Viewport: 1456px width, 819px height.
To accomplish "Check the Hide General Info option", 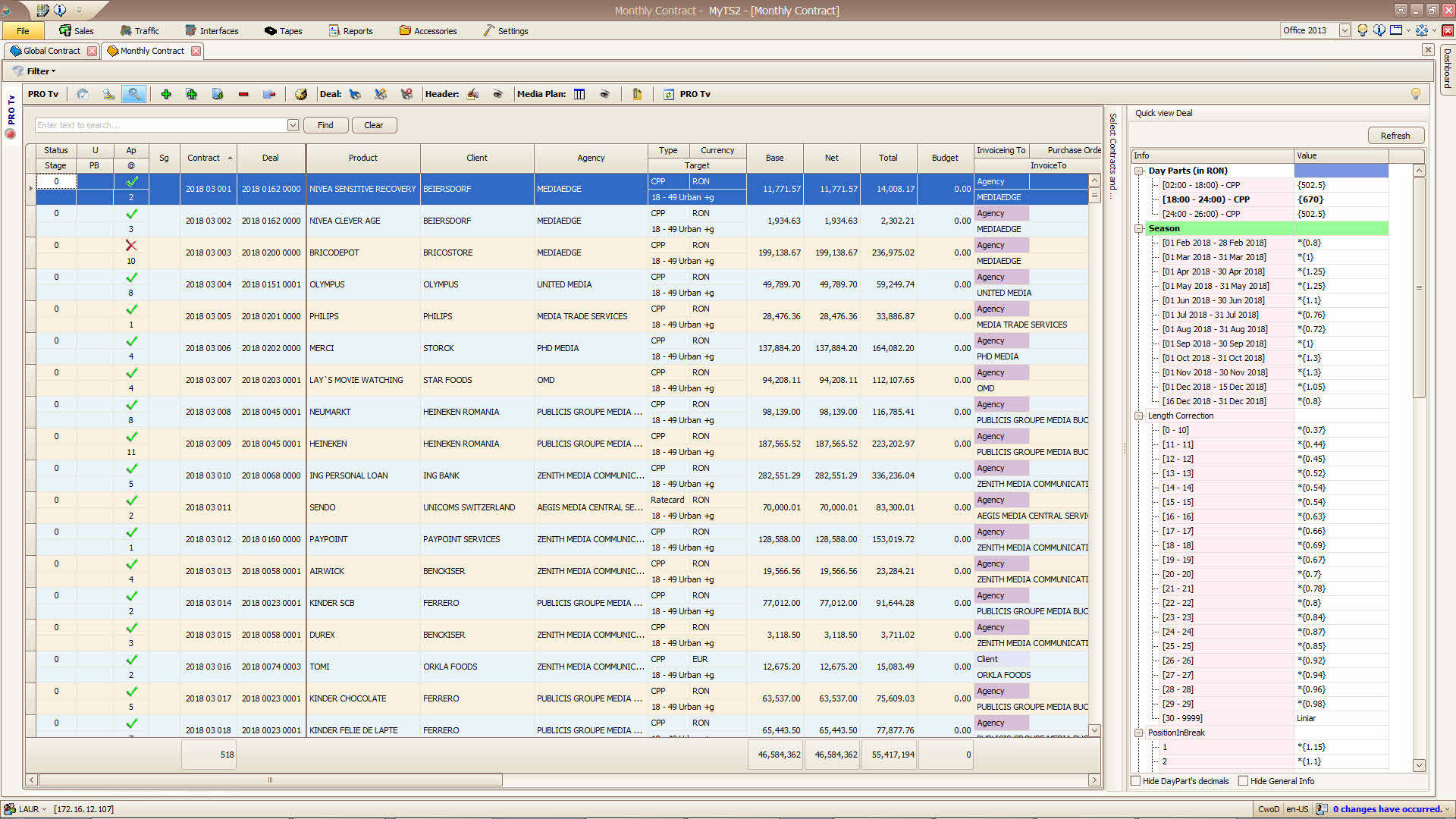I will pos(1244,781).
